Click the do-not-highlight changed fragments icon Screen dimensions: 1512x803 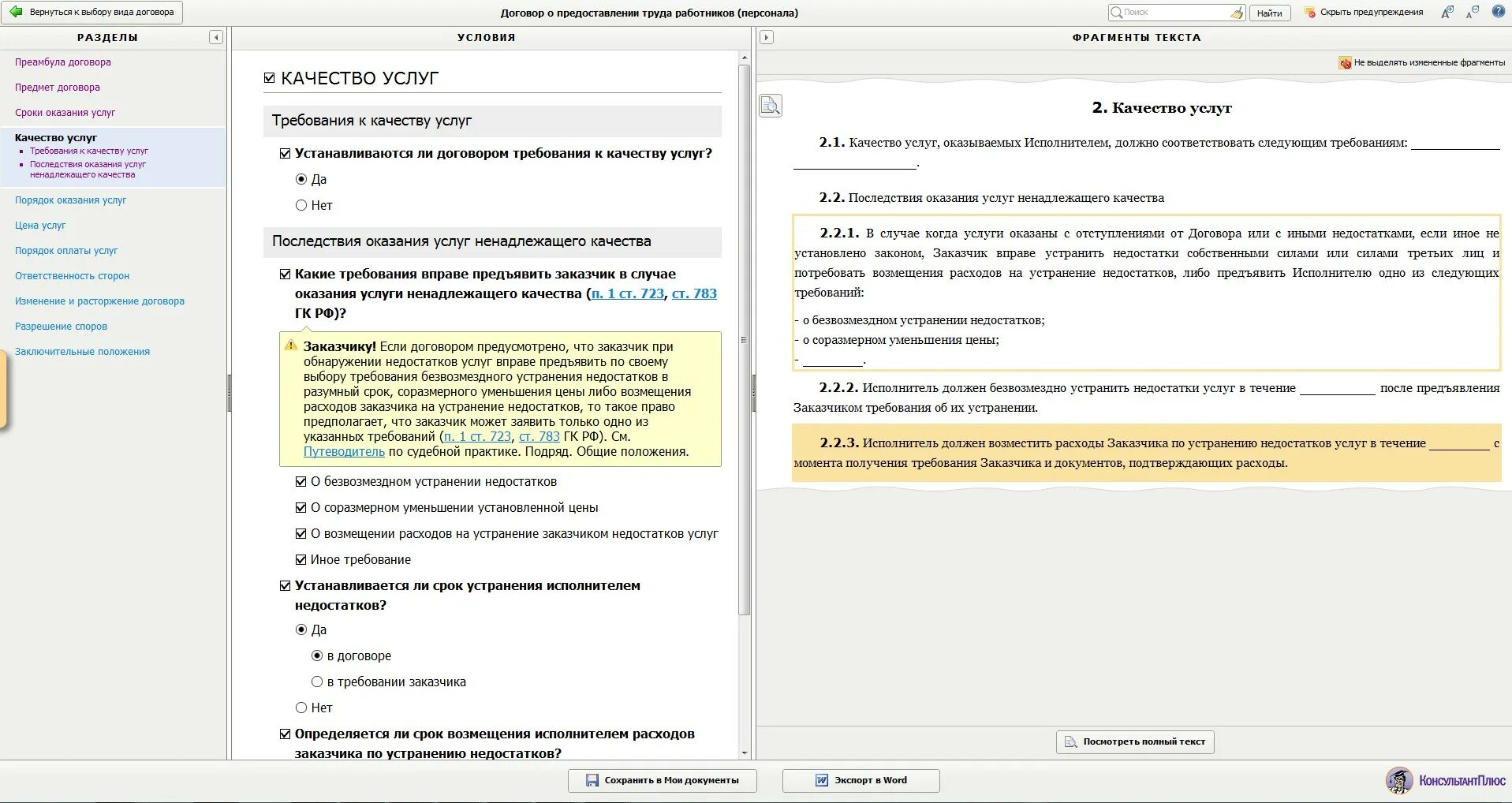(1345, 62)
